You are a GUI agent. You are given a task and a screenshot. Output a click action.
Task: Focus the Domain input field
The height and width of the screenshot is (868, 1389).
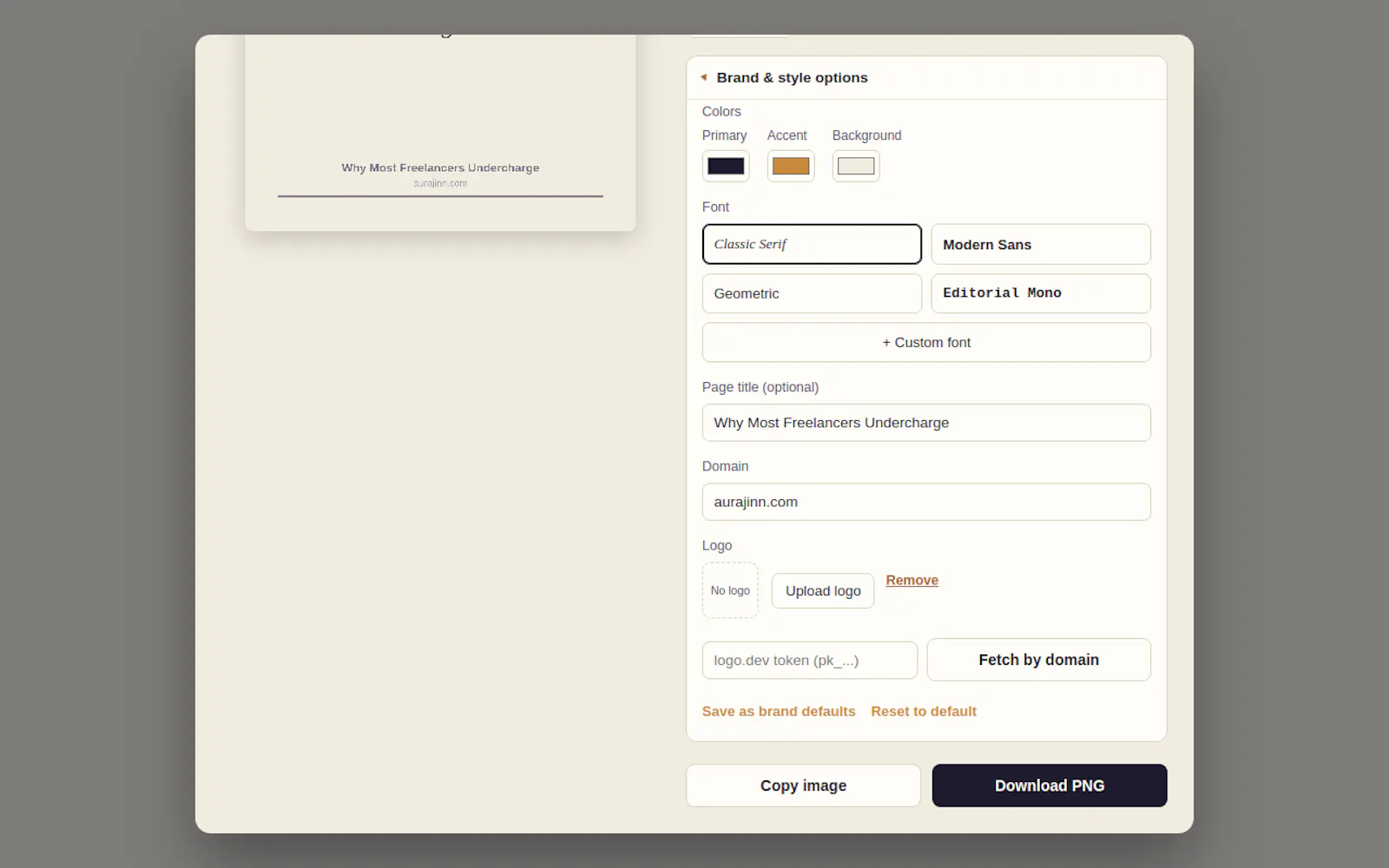pyautogui.click(x=926, y=502)
